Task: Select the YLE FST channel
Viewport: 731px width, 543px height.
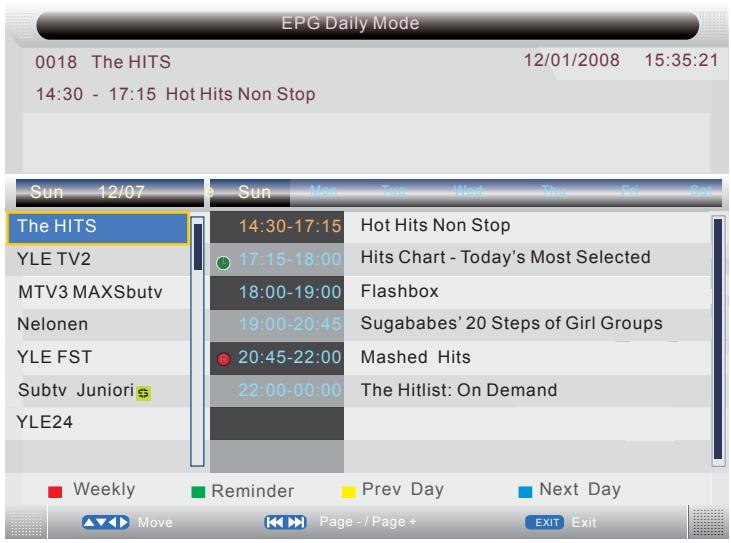Action: (98, 357)
